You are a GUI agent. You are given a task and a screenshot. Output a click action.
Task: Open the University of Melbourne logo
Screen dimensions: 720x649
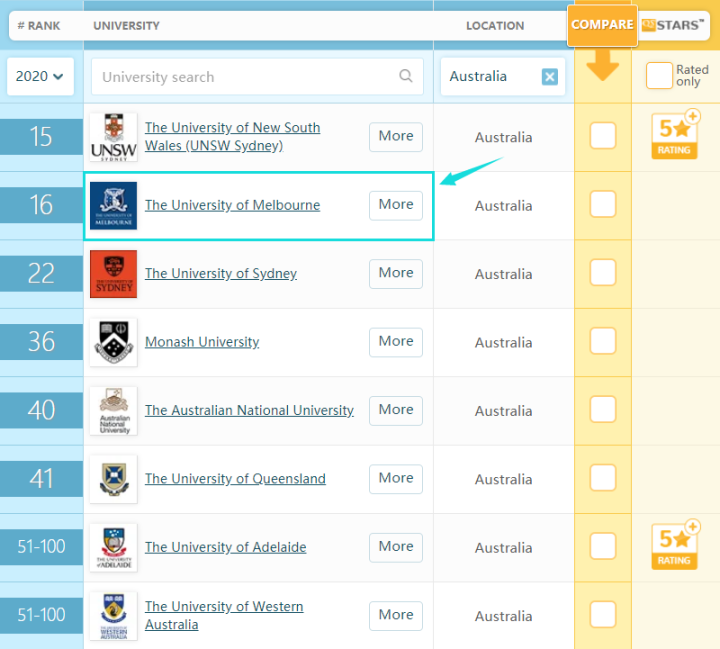click(x=113, y=206)
